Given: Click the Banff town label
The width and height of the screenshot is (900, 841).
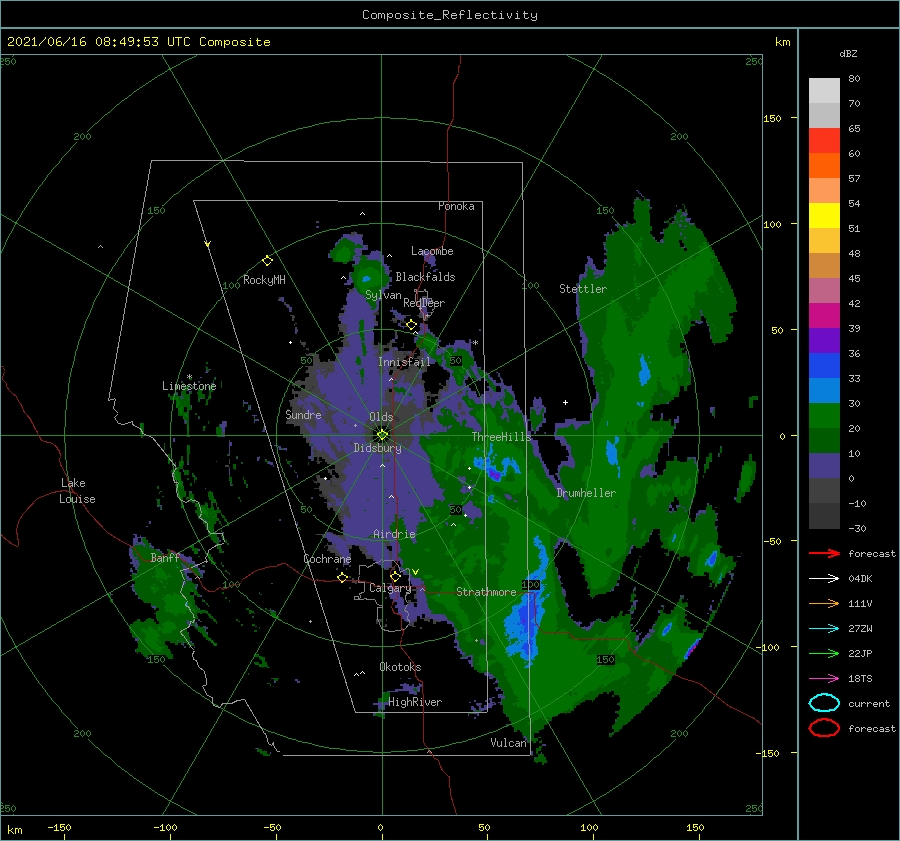Looking at the screenshot, I should pos(165,557).
